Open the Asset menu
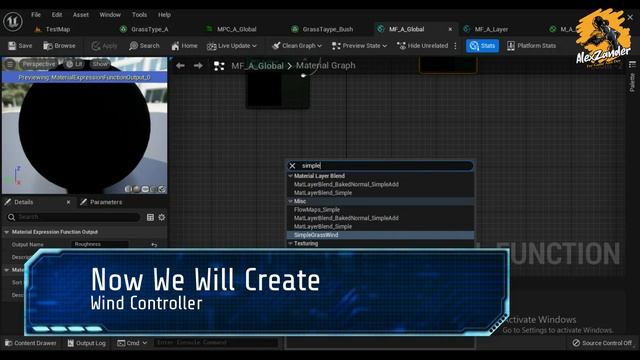Image resolution: width=640 pixels, height=360 pixels. pos(80,15)
